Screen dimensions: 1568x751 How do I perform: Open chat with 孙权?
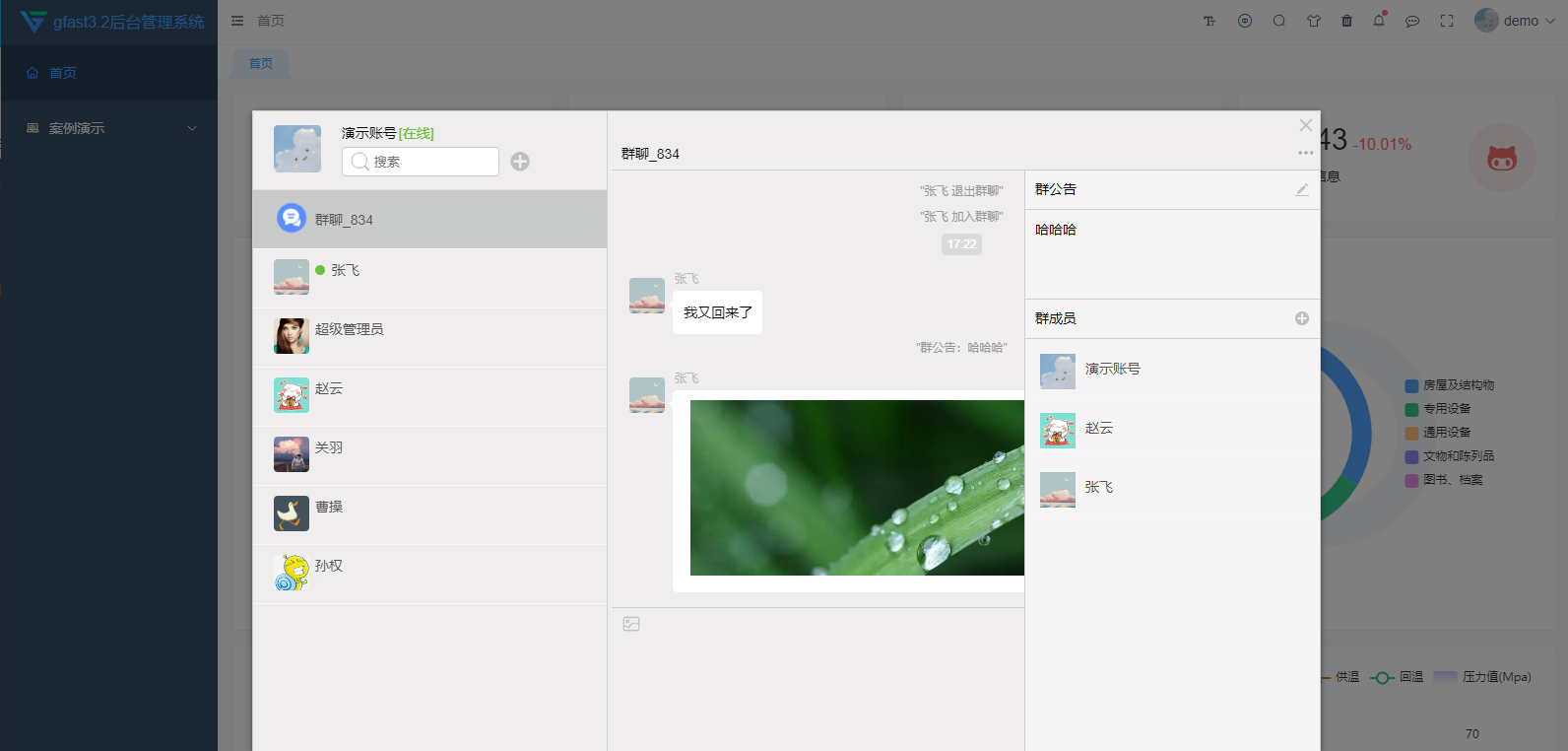click(429, 574)
